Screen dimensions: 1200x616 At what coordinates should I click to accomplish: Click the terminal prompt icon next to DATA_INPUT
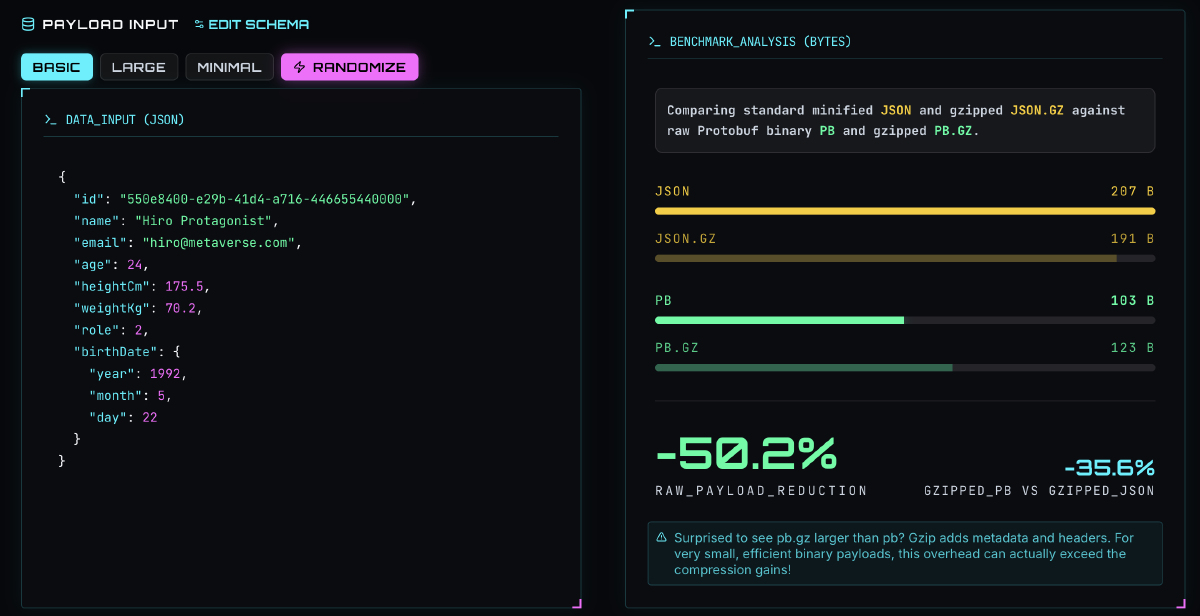(x=51, y=119)
